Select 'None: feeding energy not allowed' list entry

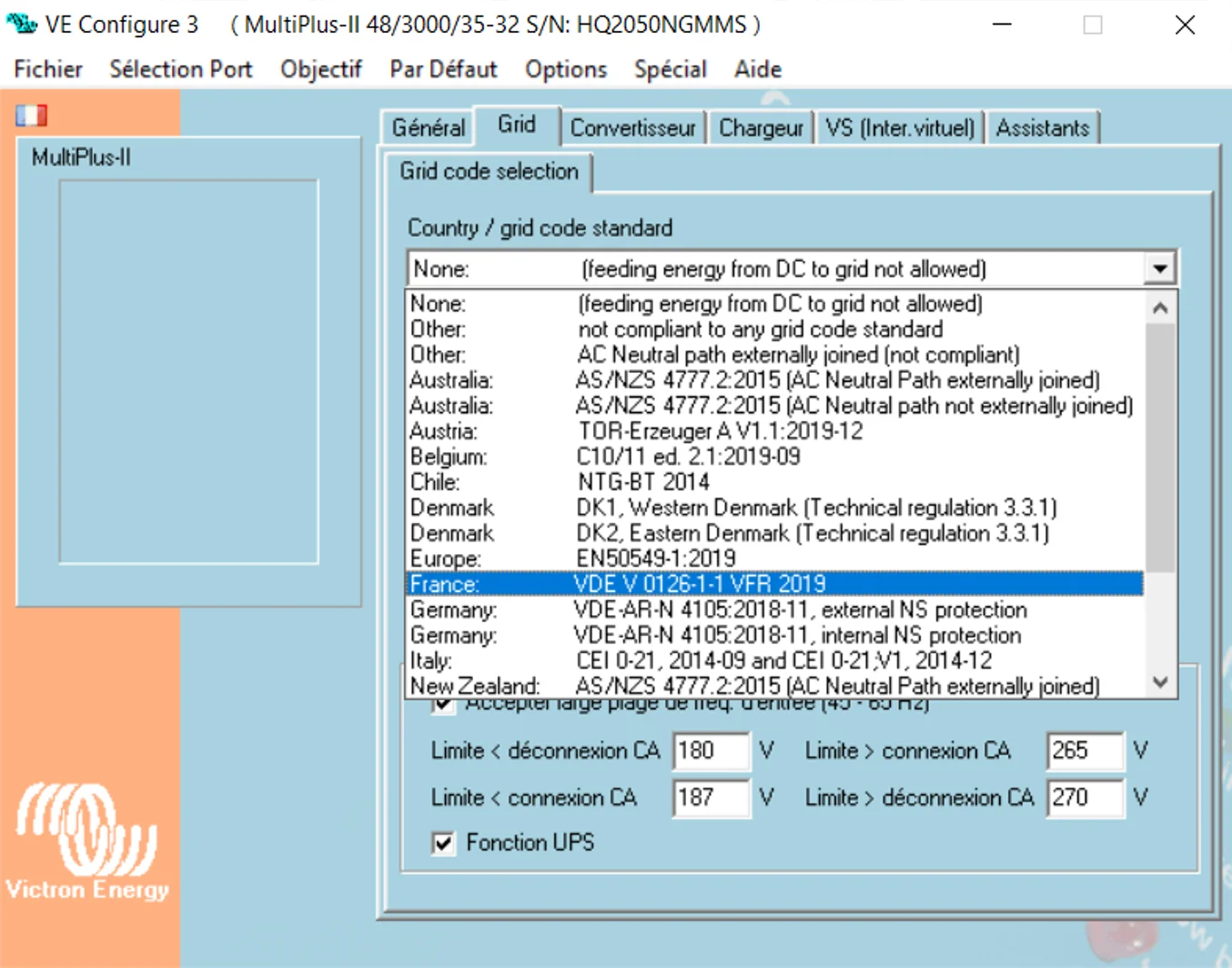(x=775, y=304)
